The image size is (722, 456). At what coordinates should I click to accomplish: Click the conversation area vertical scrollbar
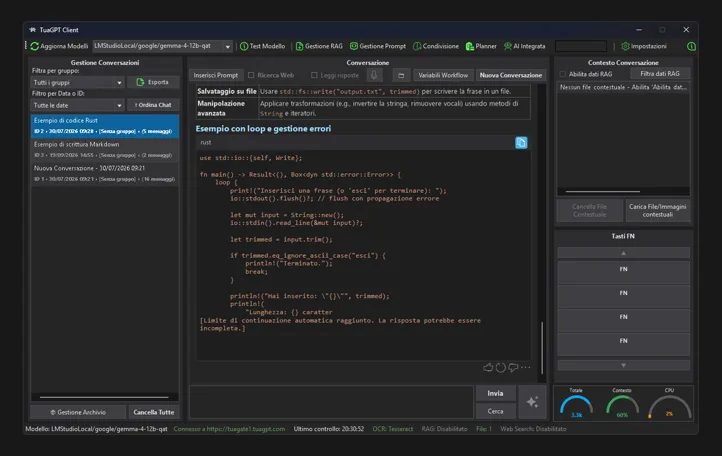coord(542,348)
